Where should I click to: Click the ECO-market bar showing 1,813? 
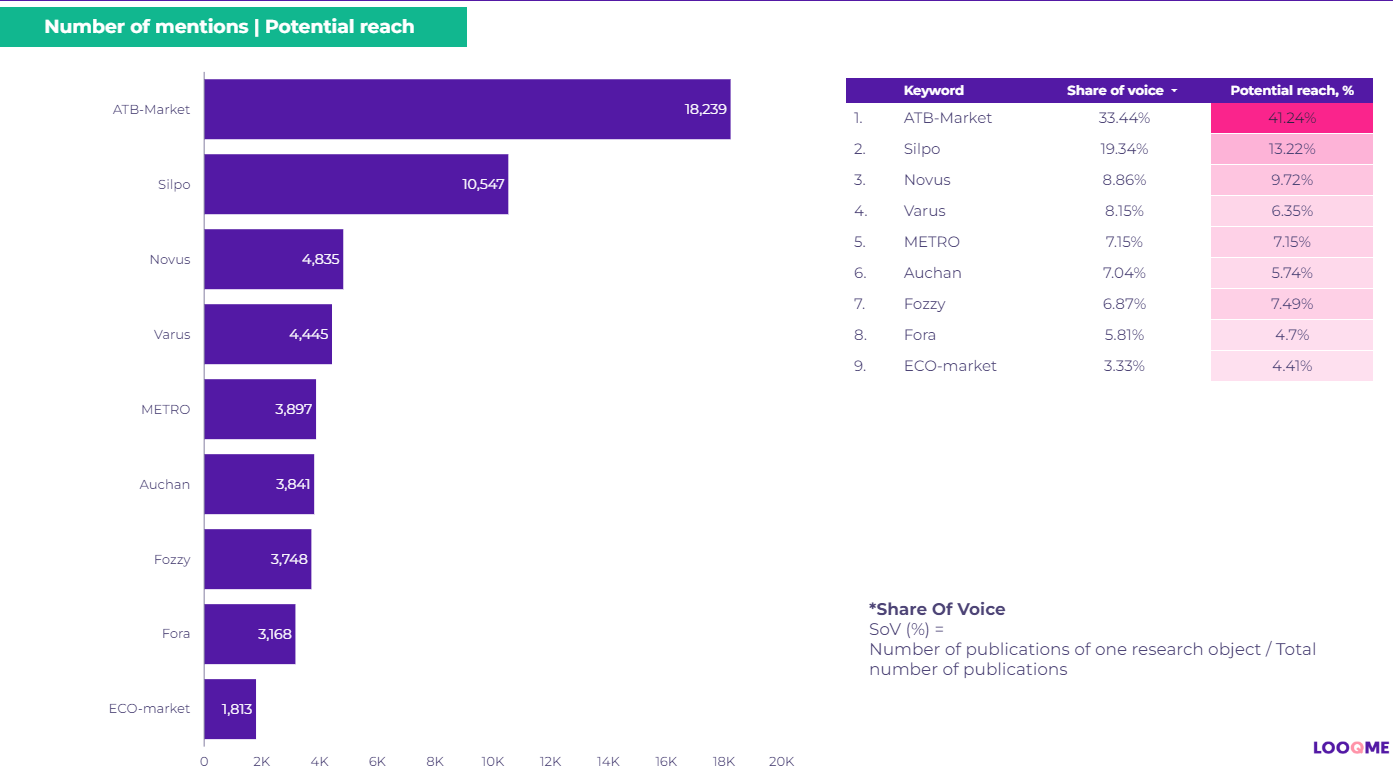tap(230, 709)
